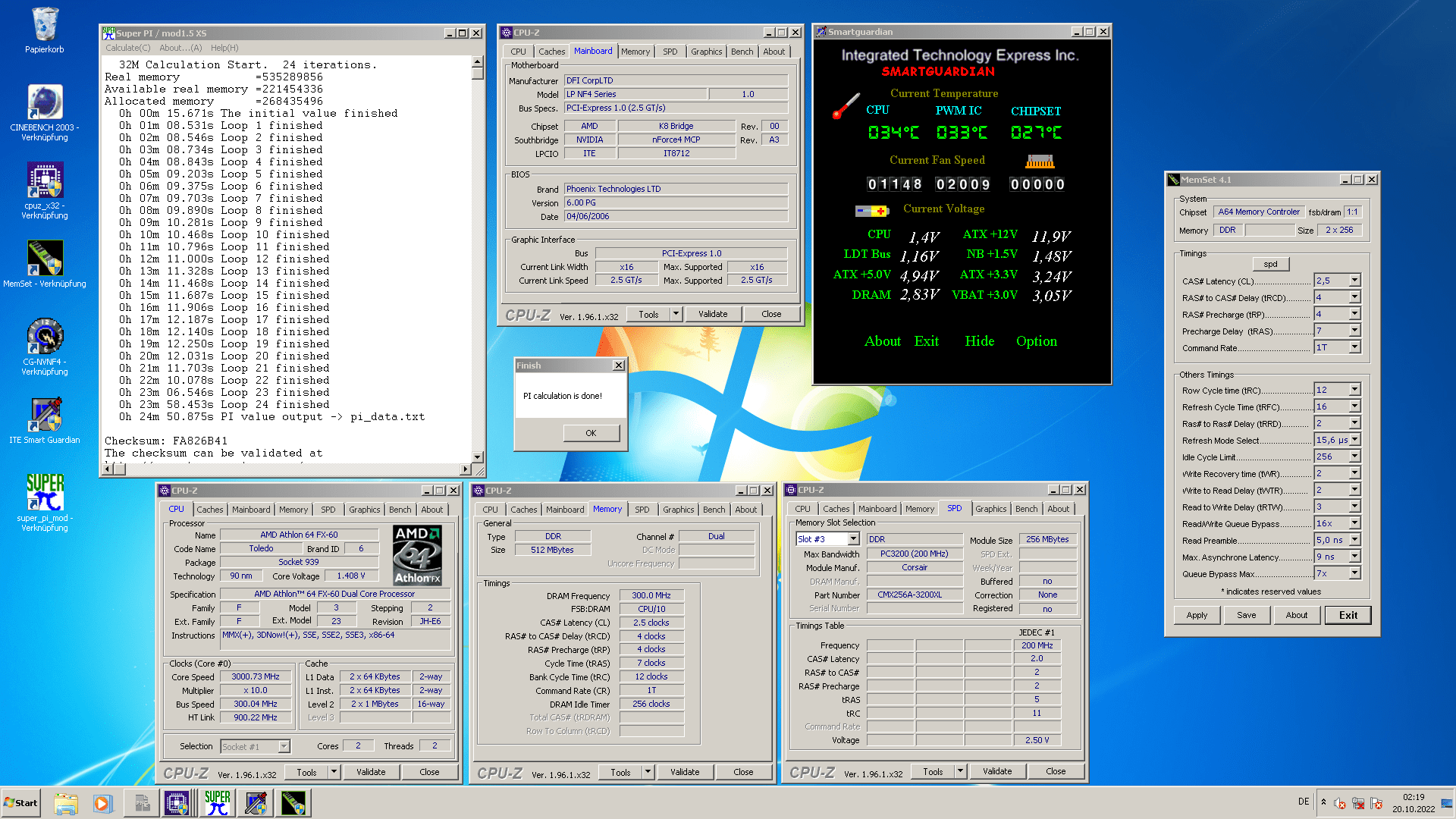This screenshot has height=819, width=1456.
Task: Click the Super PI vertical scrollbar down arrow
Action: 477,457
